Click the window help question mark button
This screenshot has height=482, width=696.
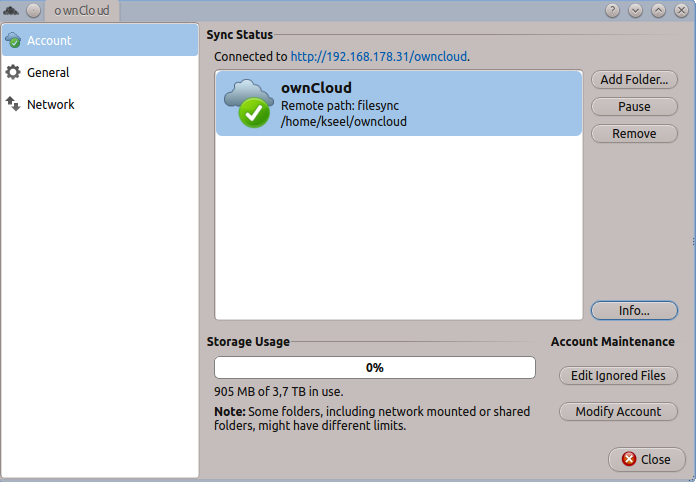point(612,10)
